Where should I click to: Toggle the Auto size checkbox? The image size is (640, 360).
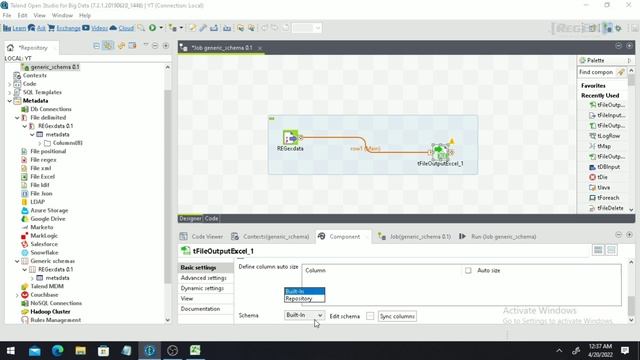(468, 270)
